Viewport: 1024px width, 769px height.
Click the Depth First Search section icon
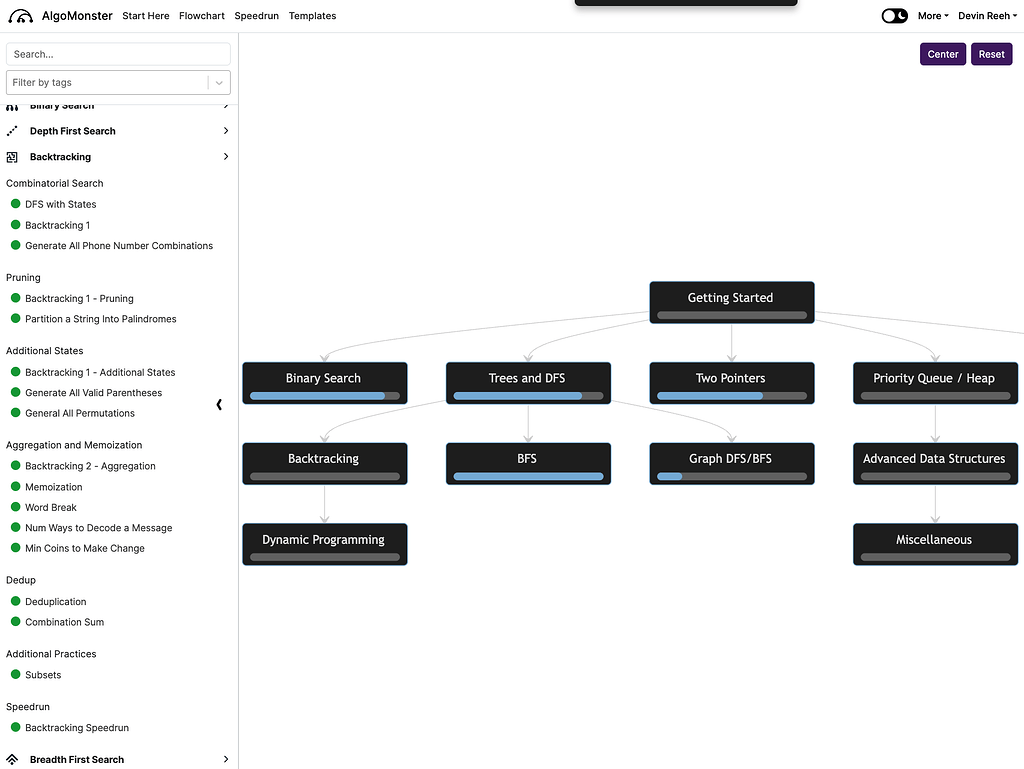click(12, 131)
